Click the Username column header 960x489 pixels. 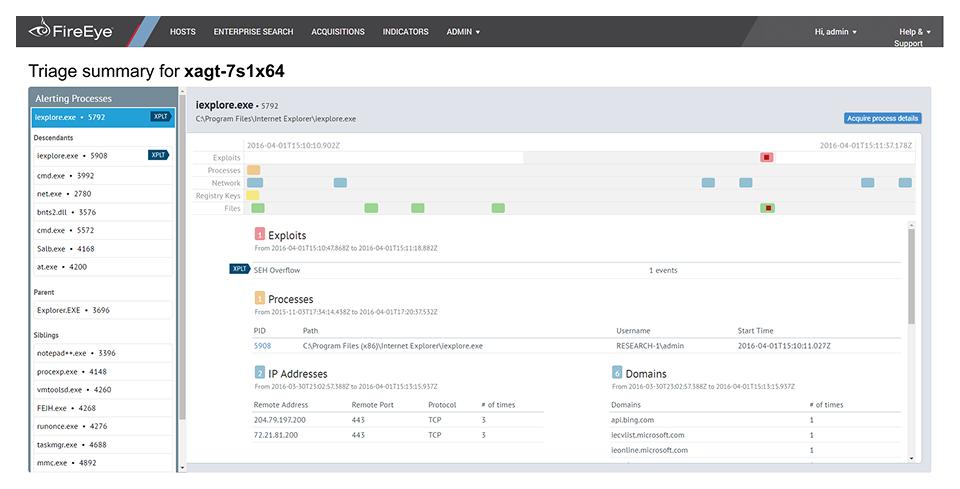pyautogui.click(x=633, y=330)
